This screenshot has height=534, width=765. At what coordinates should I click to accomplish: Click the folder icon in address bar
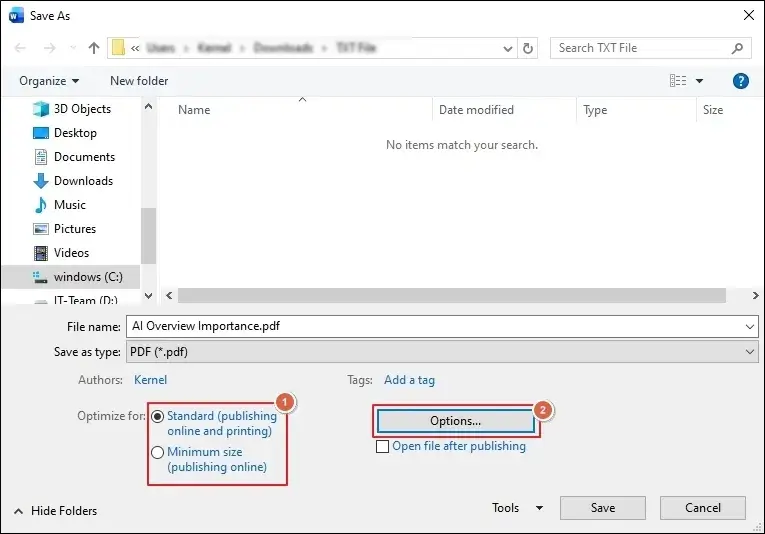118,48
